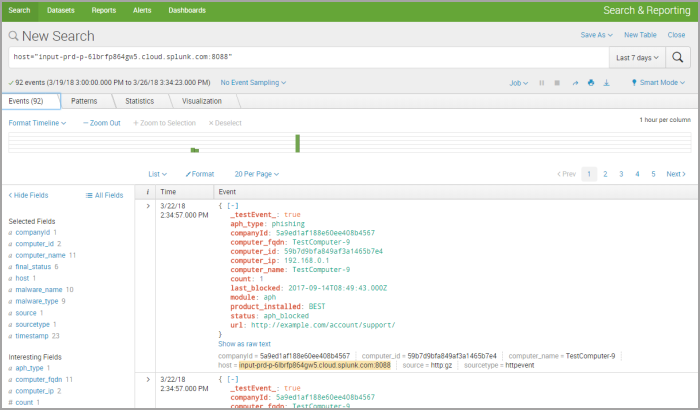Open Dashboards in top navigation

(x=186, y=10)
